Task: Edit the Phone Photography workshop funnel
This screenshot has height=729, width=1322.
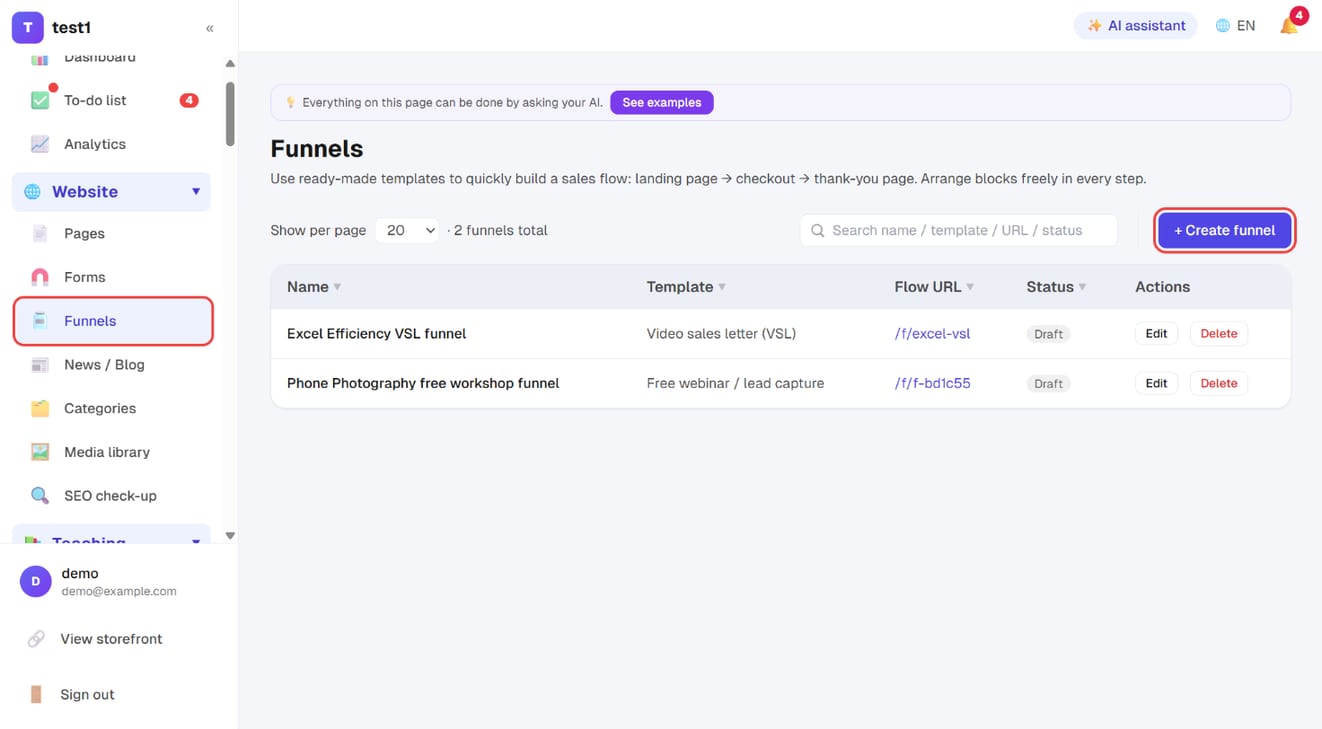Action: [1156, 383]
